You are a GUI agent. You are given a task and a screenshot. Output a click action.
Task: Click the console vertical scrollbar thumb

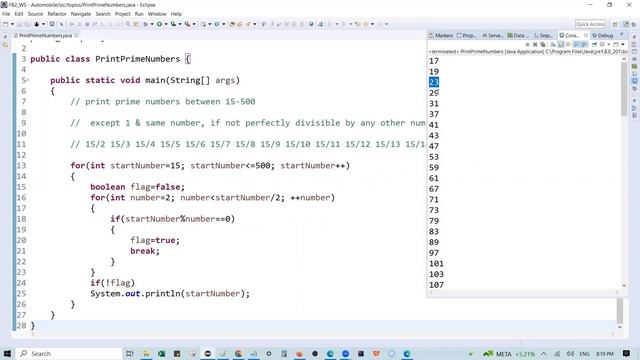click(624, 89)
